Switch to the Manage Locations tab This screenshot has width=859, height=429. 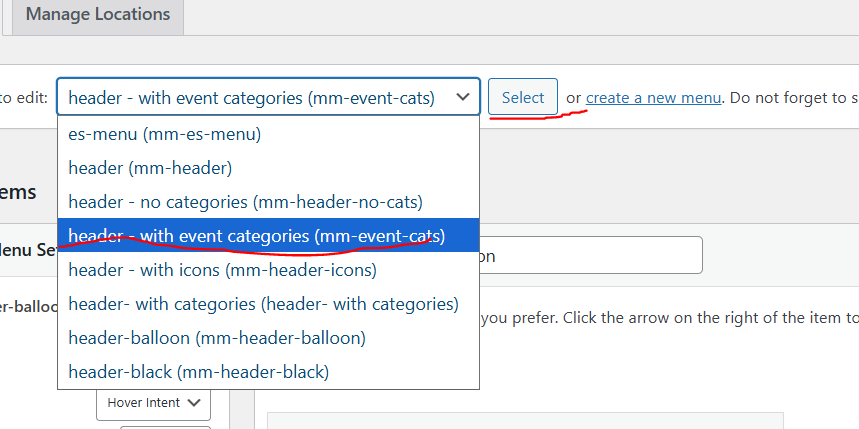click(x=98, y=15)
